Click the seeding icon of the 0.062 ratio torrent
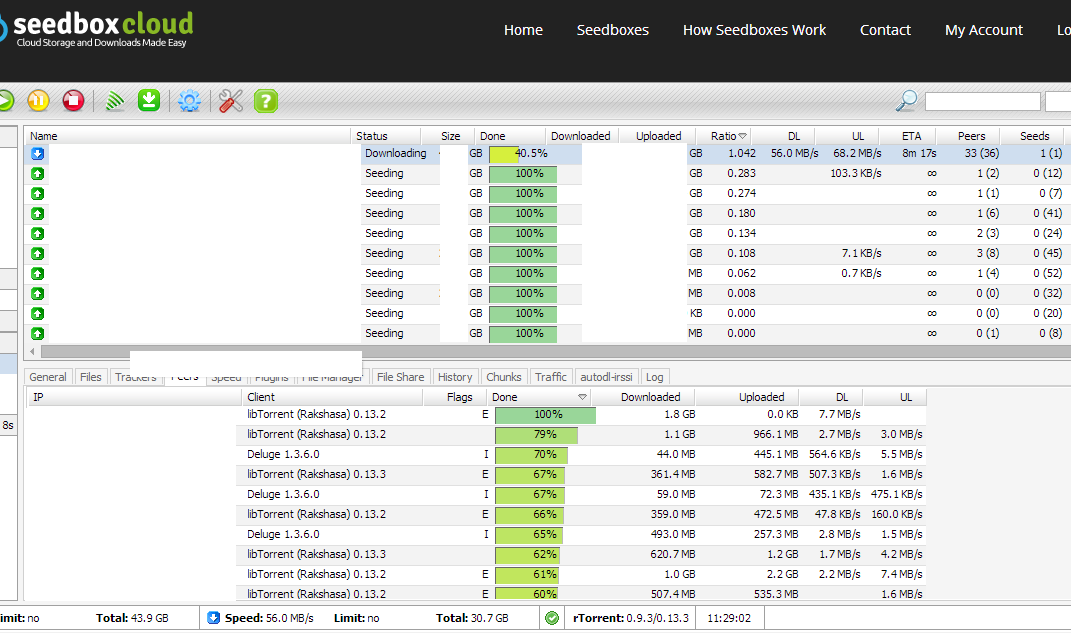Viewport: 1071px width, 633px height. click(x=38, y=274)
